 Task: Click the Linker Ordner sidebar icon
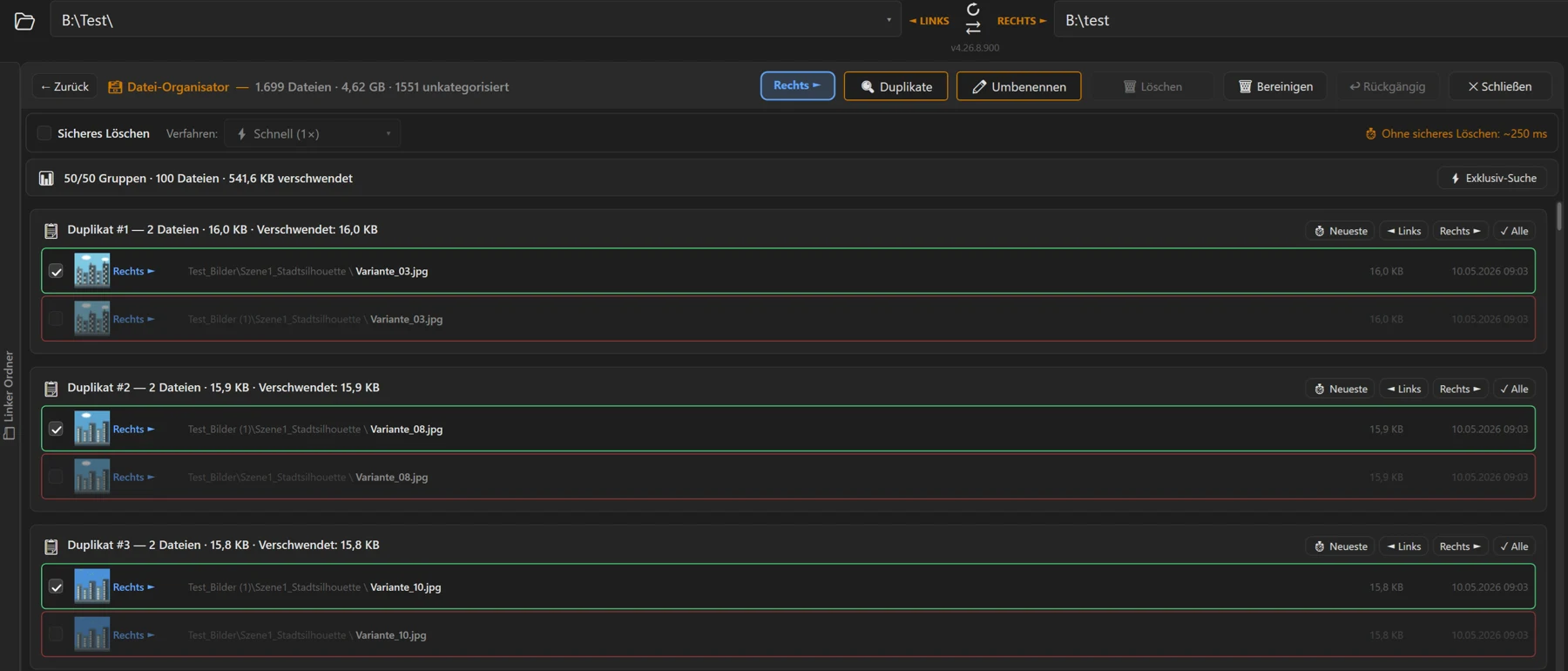click(9, 433)
